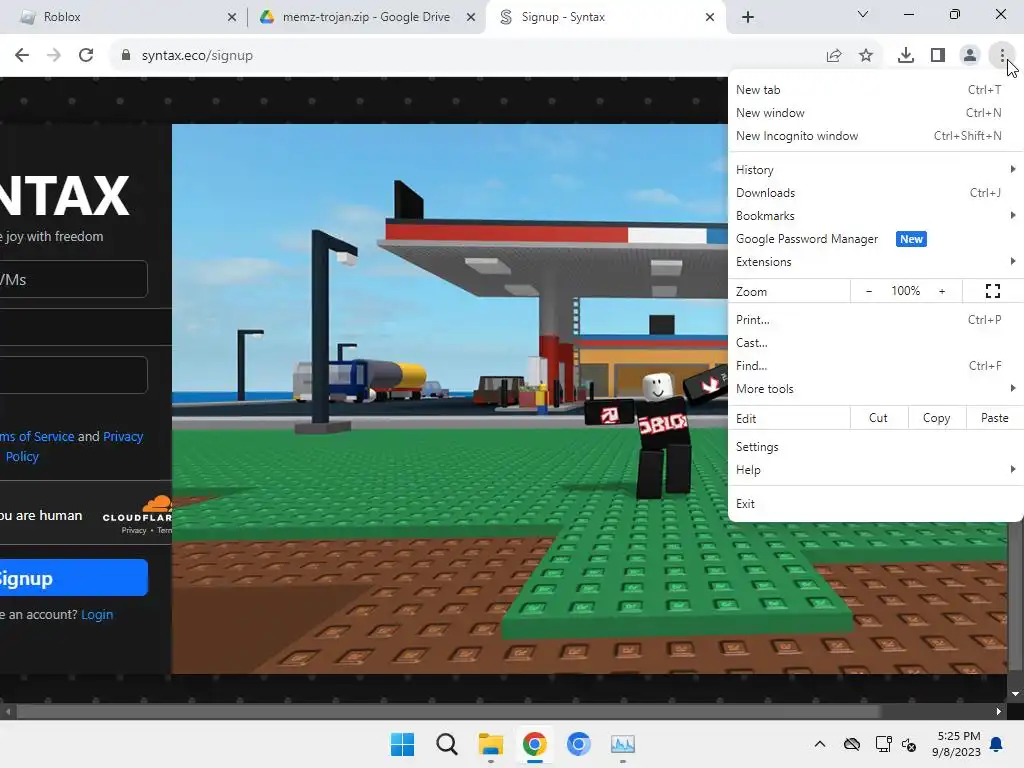Open the Terms of Service link
The image size is (1024, 768).
point(37,436)
